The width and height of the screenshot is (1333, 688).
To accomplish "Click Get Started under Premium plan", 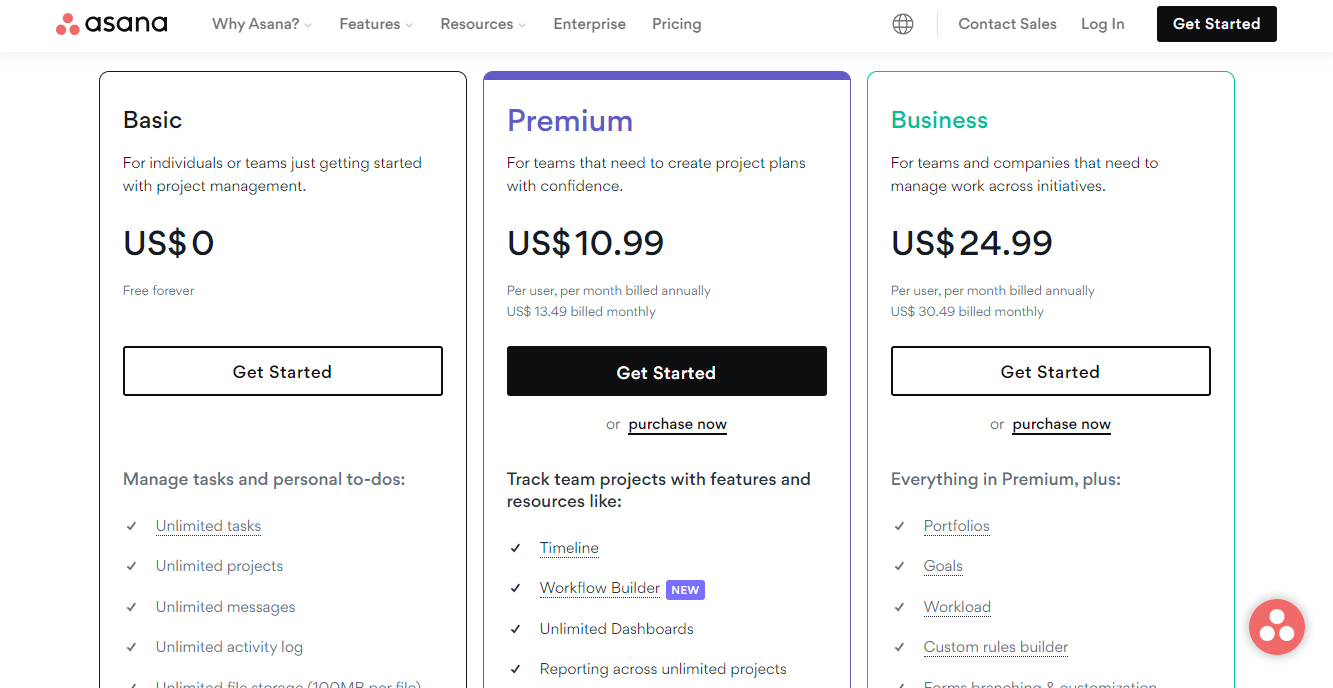I will 666,372.
